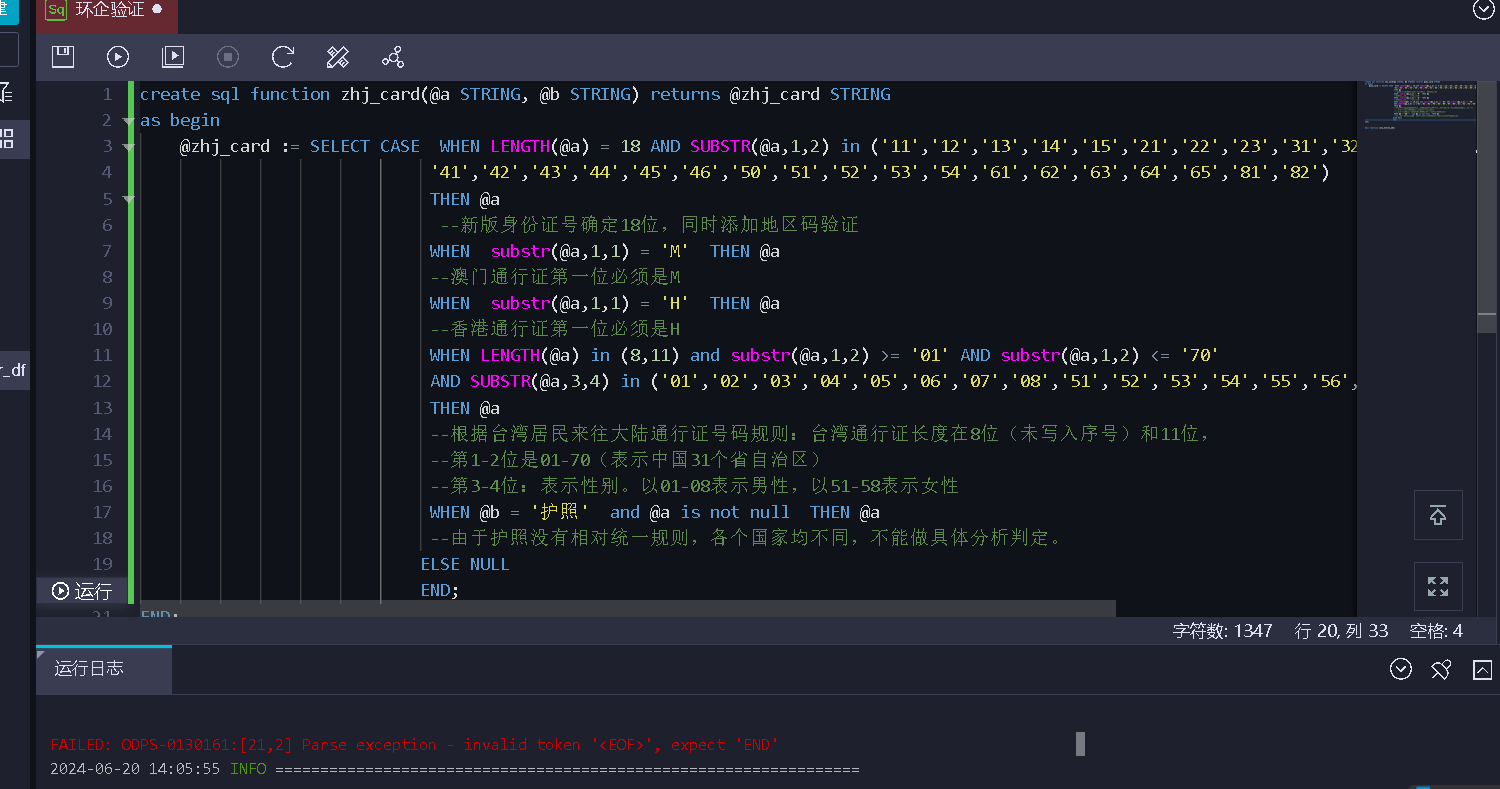Click the END; statement on line 20

pos(440,590)
